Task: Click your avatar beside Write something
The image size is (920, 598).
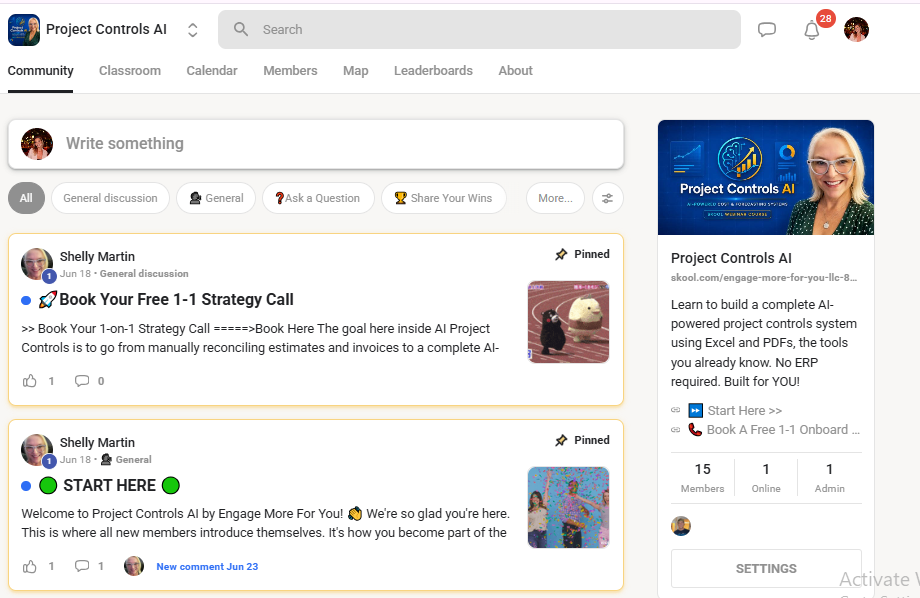Action: coord(37,144)
